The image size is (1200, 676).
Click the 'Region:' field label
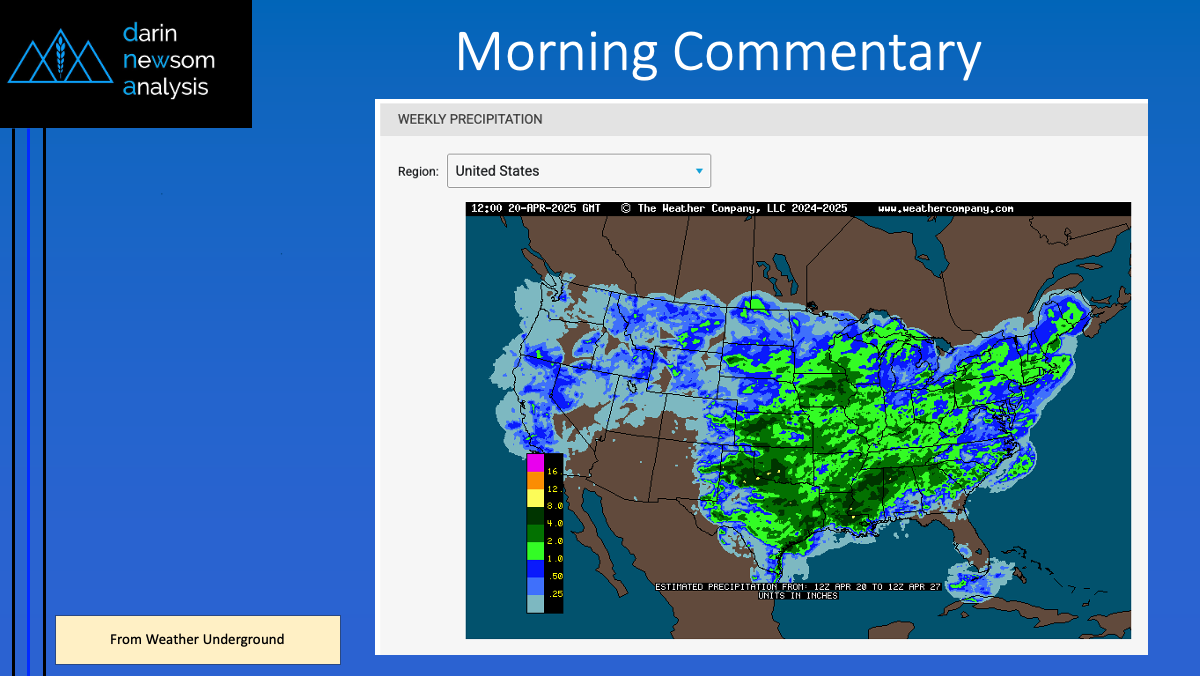(x=418, y=171)
